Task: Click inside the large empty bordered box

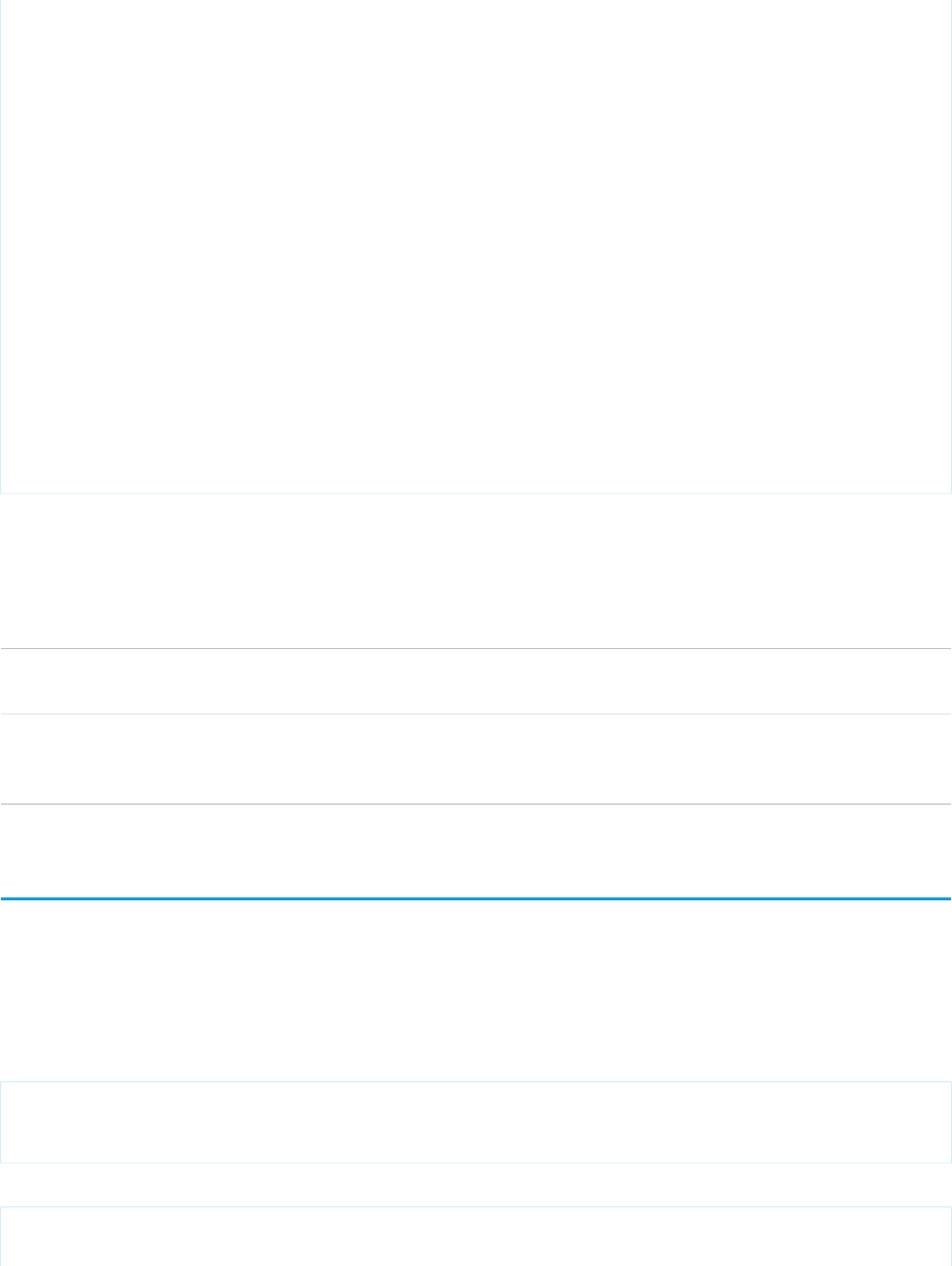Action: pyautogui.click(x=476, y=246)
